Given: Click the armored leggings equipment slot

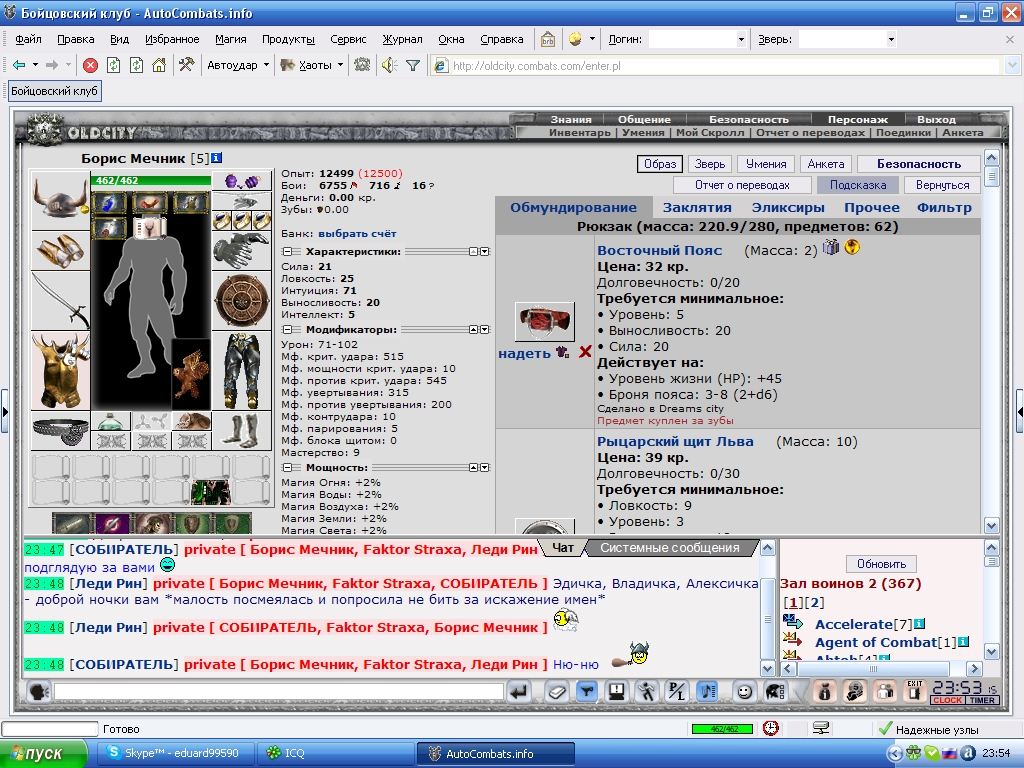Looking at the screenshot, I should pyautogui.click(x=242, y=370).
